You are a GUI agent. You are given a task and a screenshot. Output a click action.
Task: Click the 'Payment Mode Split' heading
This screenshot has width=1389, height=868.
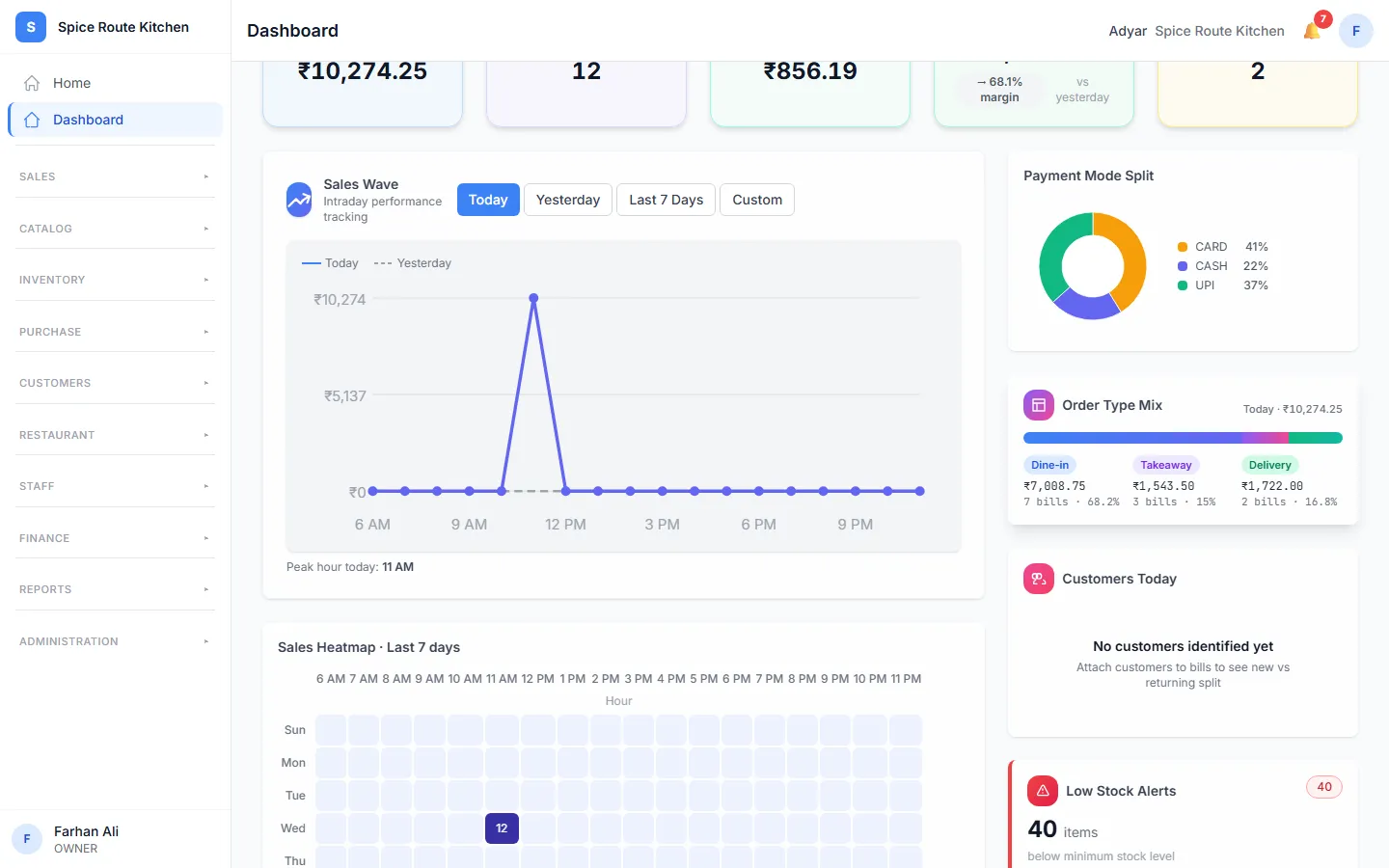click(x=1088, y=176)
